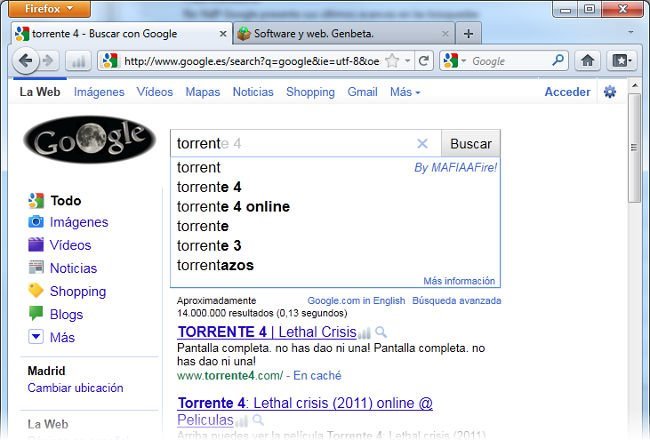Select suggestion 'torrent'
This screenshot has height=440, width=650.
point(335,168)
